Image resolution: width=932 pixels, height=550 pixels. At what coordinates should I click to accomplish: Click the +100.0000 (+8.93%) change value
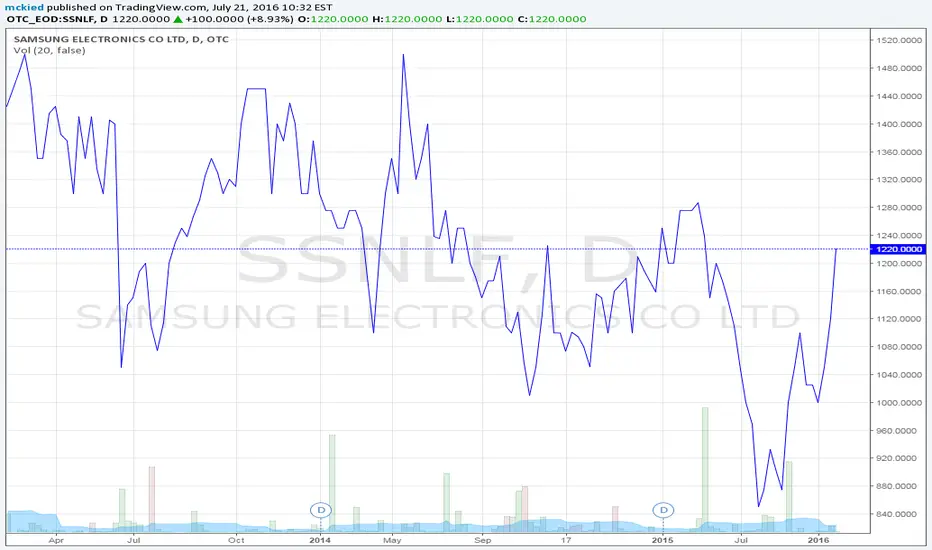(x=240, y=19)
